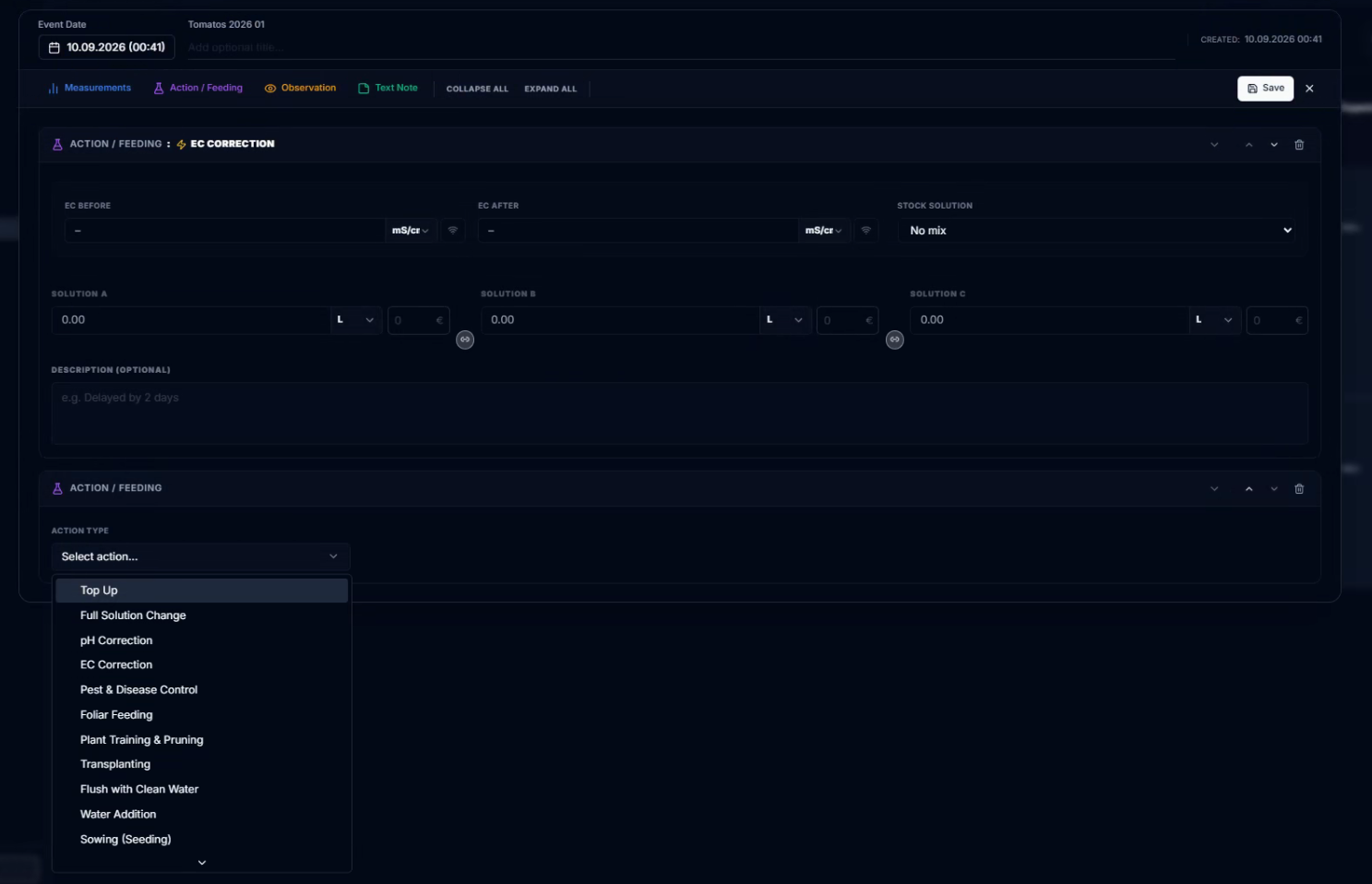Toggle link between Solution B and C
The height and width of the screenshot is (884, 1372).
(x=894, y=340)
